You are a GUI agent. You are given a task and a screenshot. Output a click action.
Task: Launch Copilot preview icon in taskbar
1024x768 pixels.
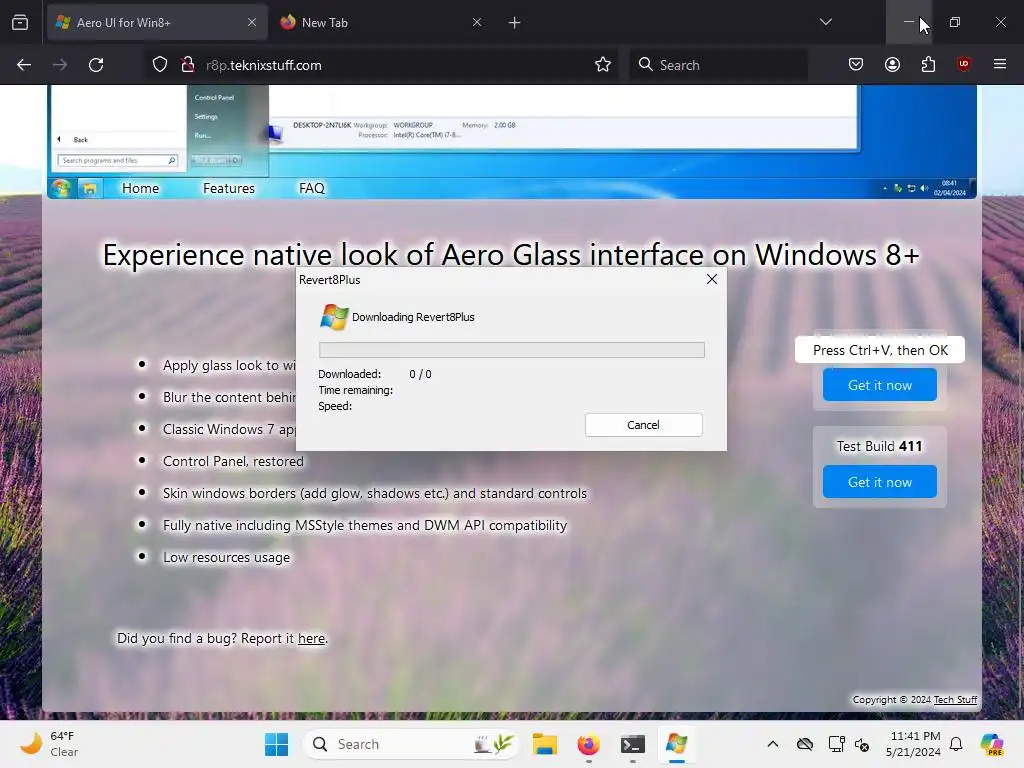(992, 744)
